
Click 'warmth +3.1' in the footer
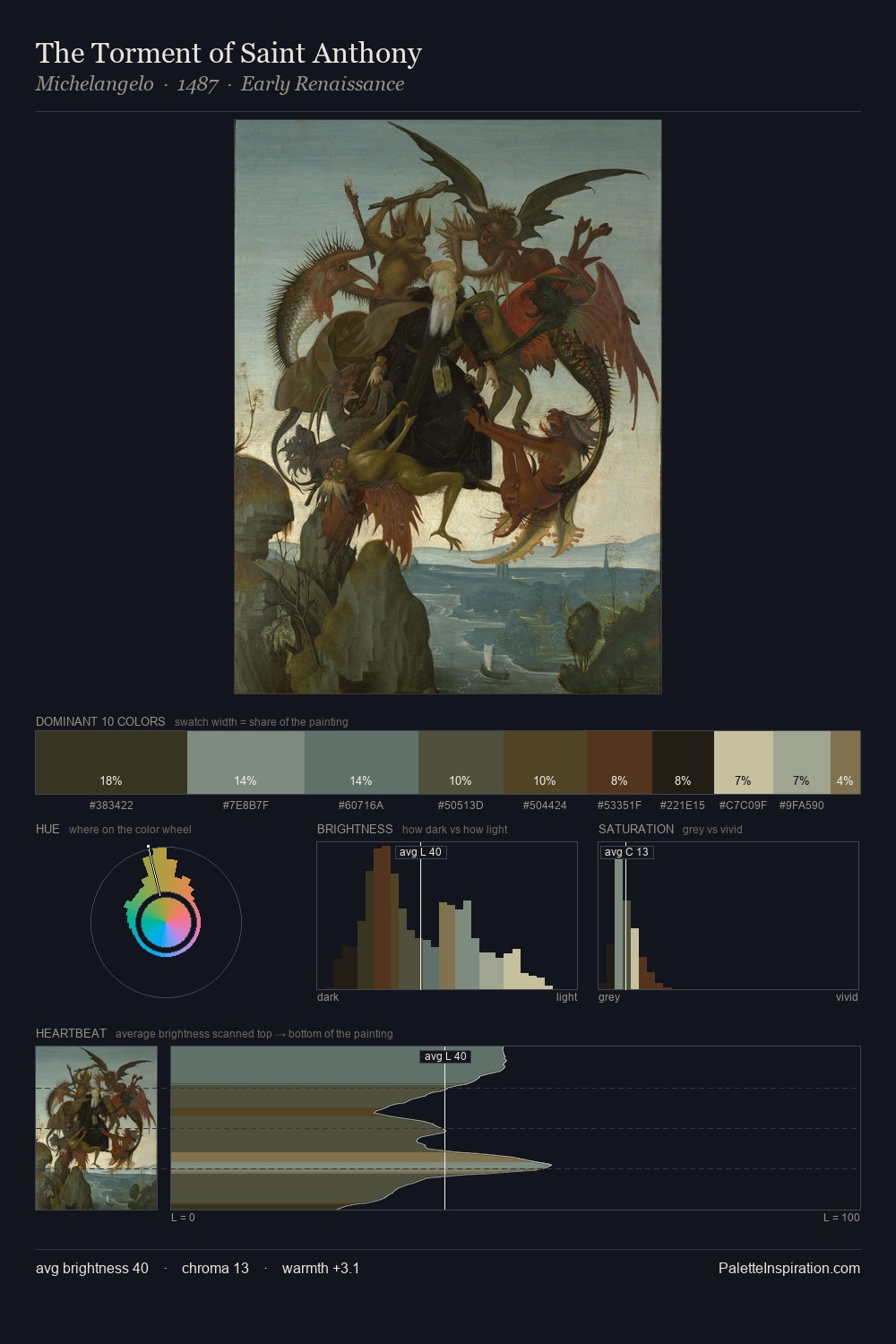(x=321, y=1268)
